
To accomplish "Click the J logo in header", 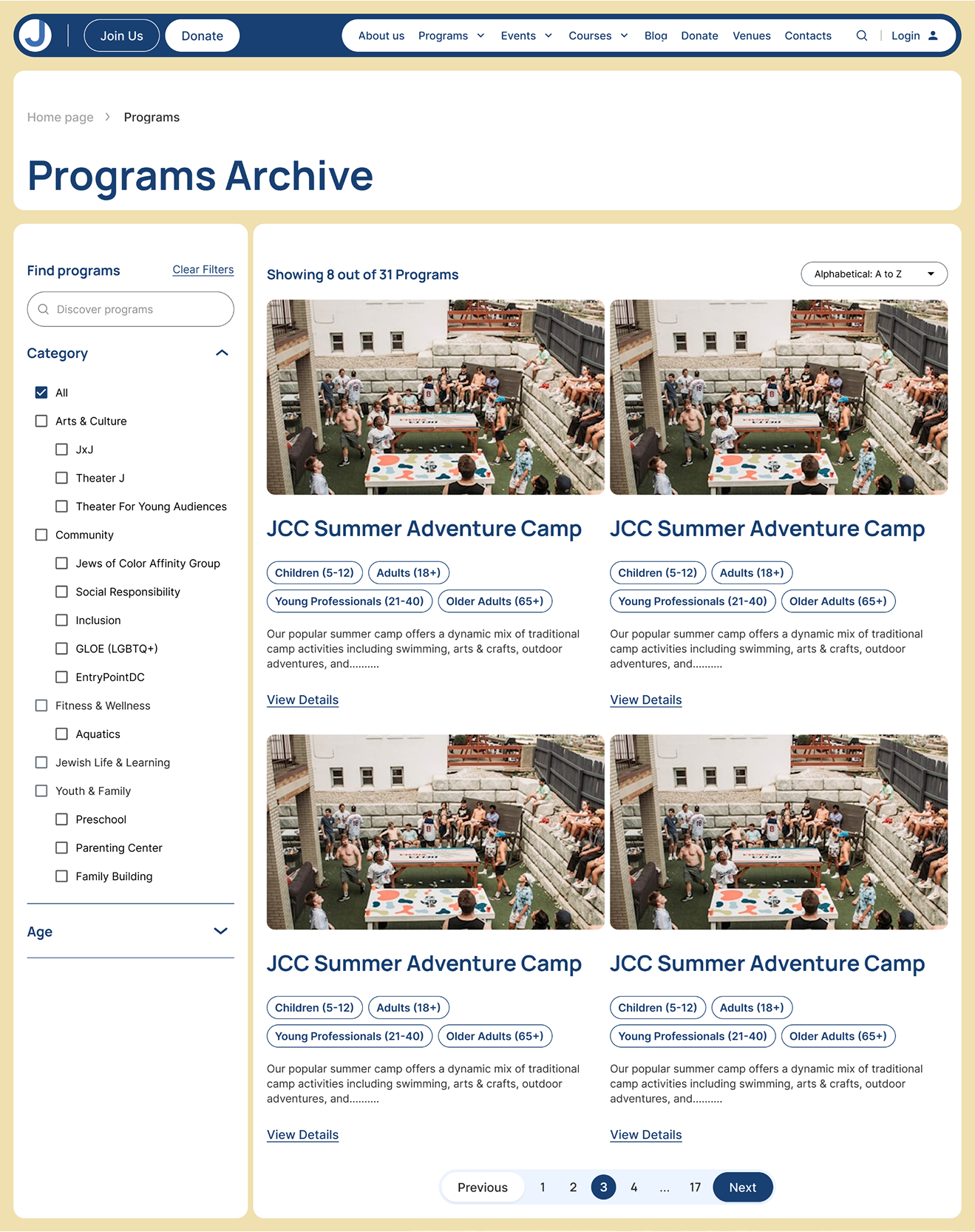I will click(35, 35).
